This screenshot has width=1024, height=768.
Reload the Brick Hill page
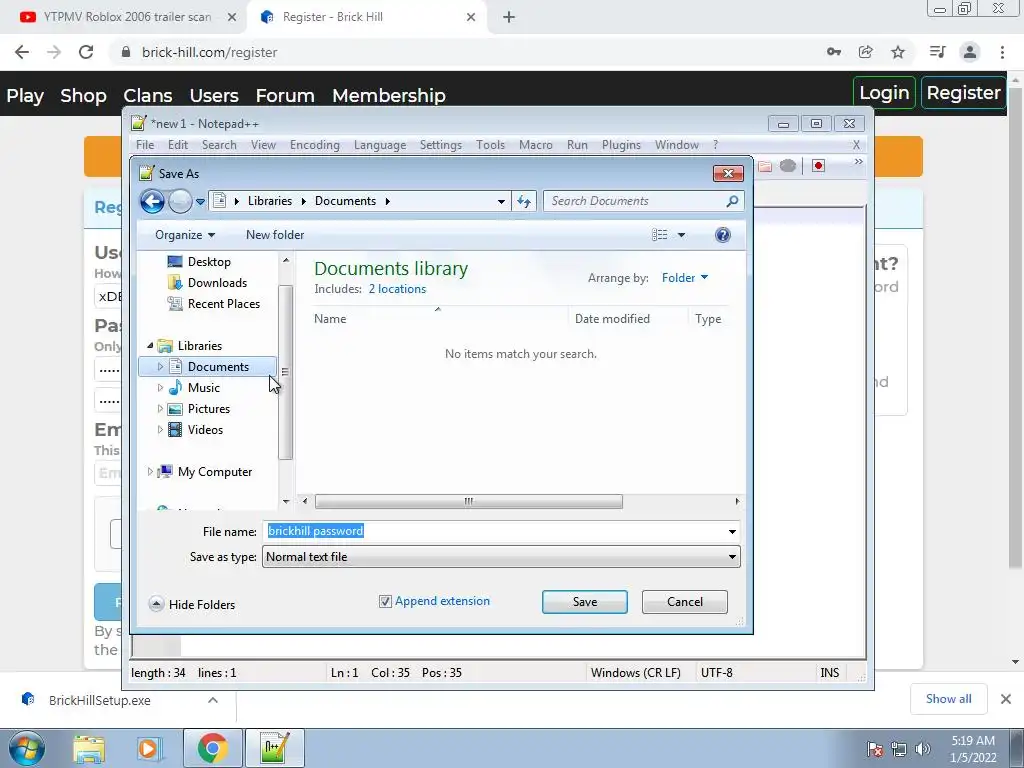click(86, 52)
